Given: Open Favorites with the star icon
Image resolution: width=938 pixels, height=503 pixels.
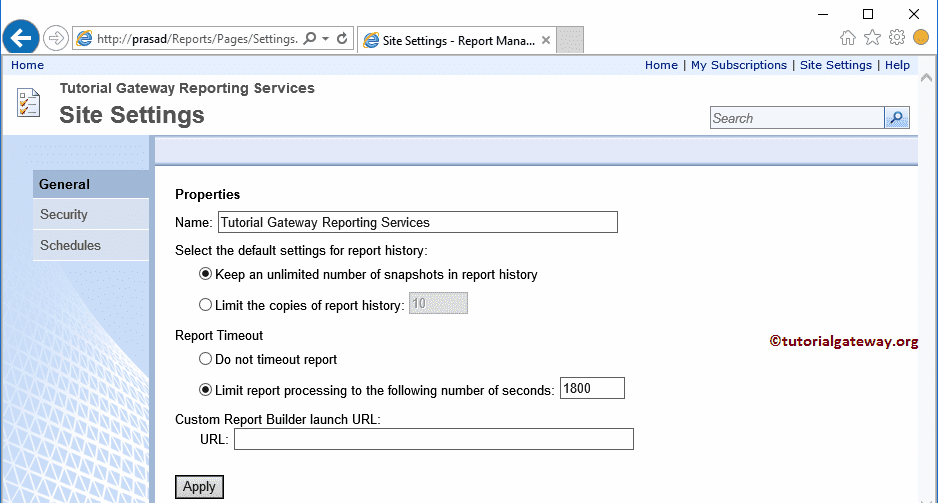Looking at the screenshot, I should click(872, 38).
